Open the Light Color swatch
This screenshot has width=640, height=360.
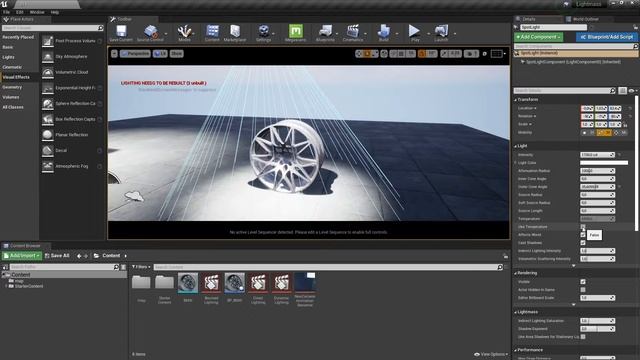604,163
